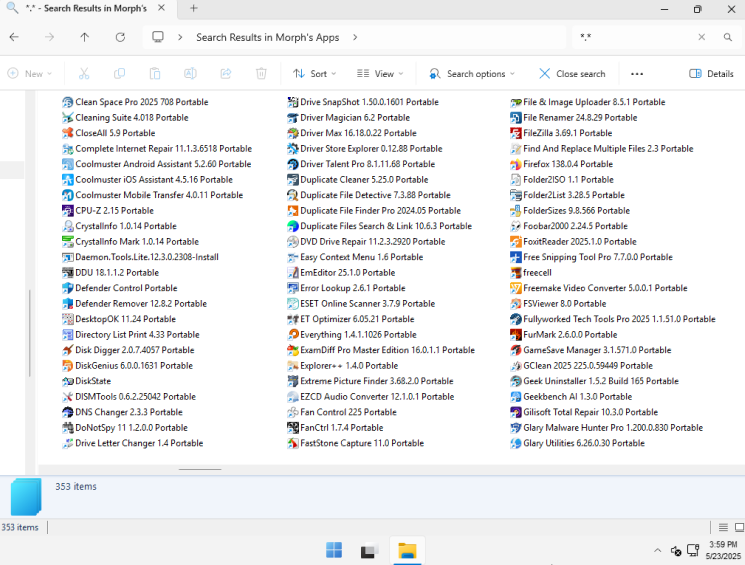Click the DiskGenius 6.0.0.1631 Portable icon

click(67, 366)
